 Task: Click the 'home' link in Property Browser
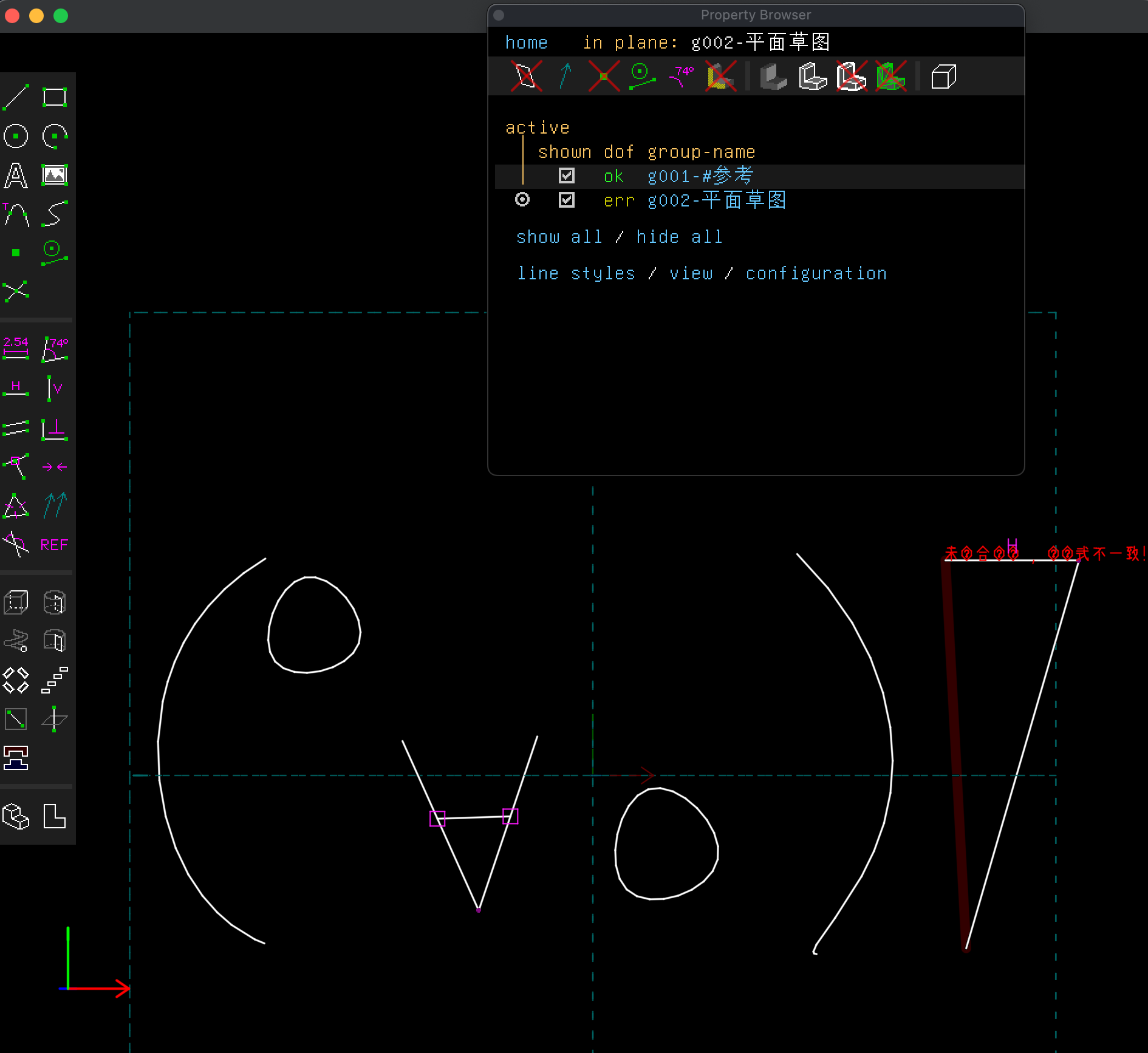(x=526, y=43)
